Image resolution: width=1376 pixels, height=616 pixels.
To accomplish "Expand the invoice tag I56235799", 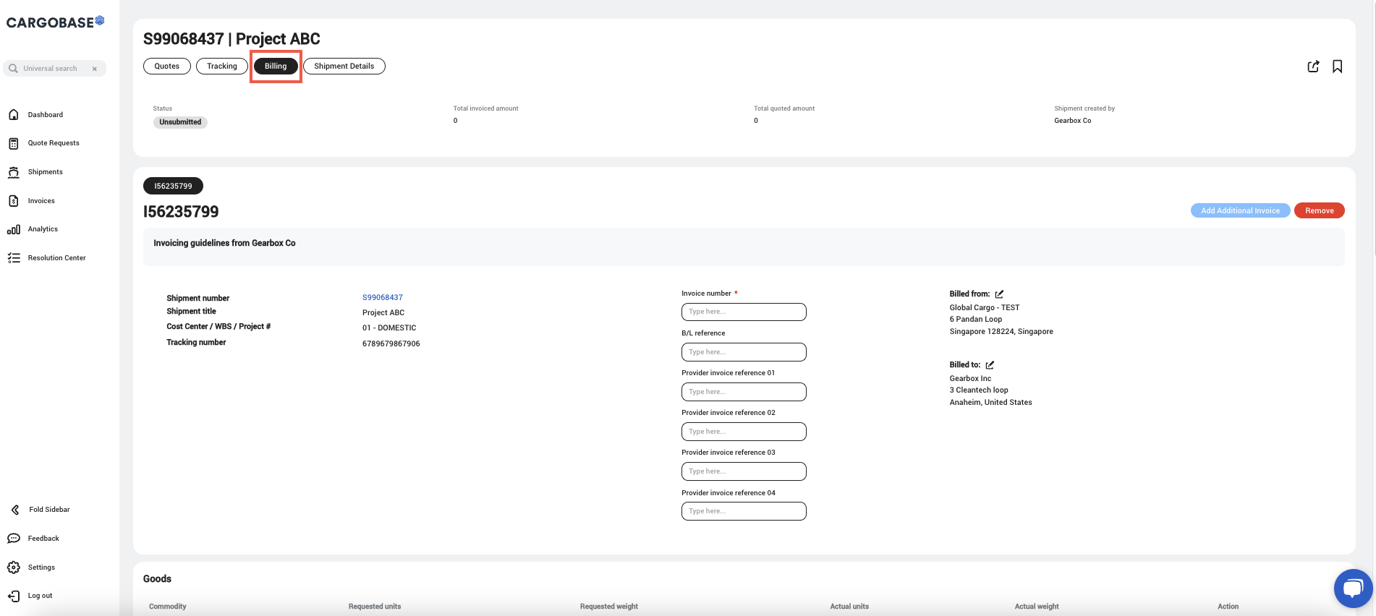I will pyautogui.click(x=174, y=185).
